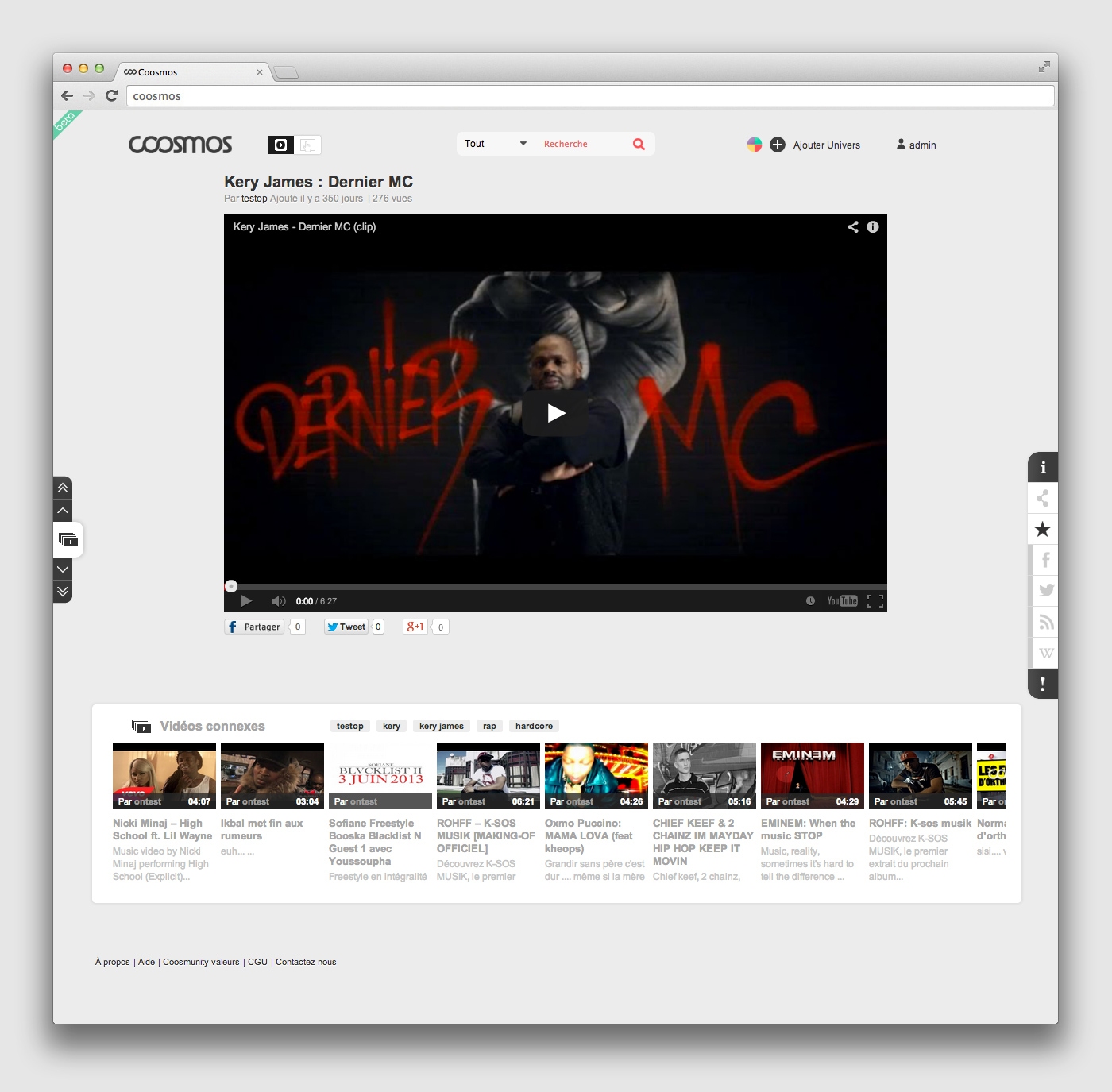Open Oxmo Puccino MAMA LOVA thumbnail
1112x1092 pixels.
tap(597, 776)
